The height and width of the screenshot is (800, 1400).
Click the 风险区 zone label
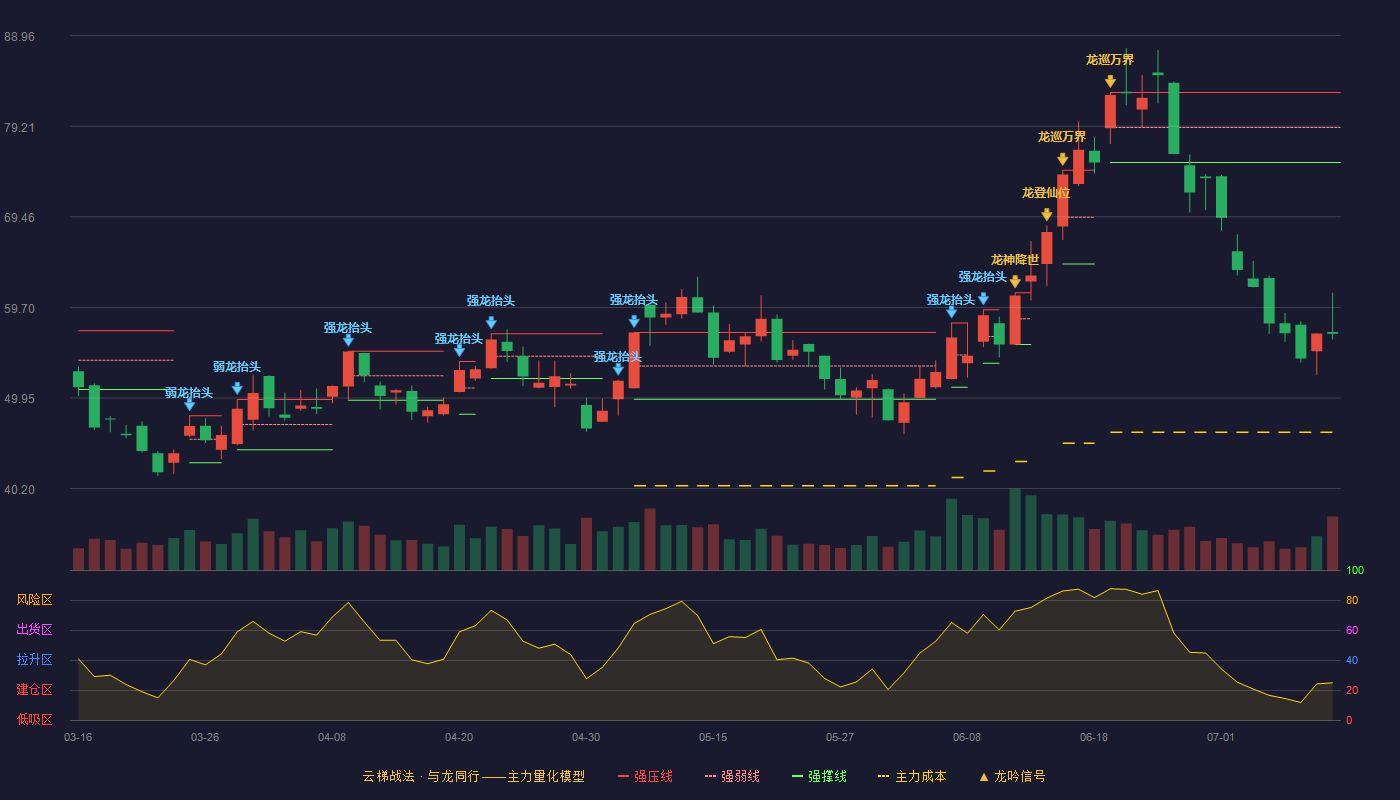[34, 600]
